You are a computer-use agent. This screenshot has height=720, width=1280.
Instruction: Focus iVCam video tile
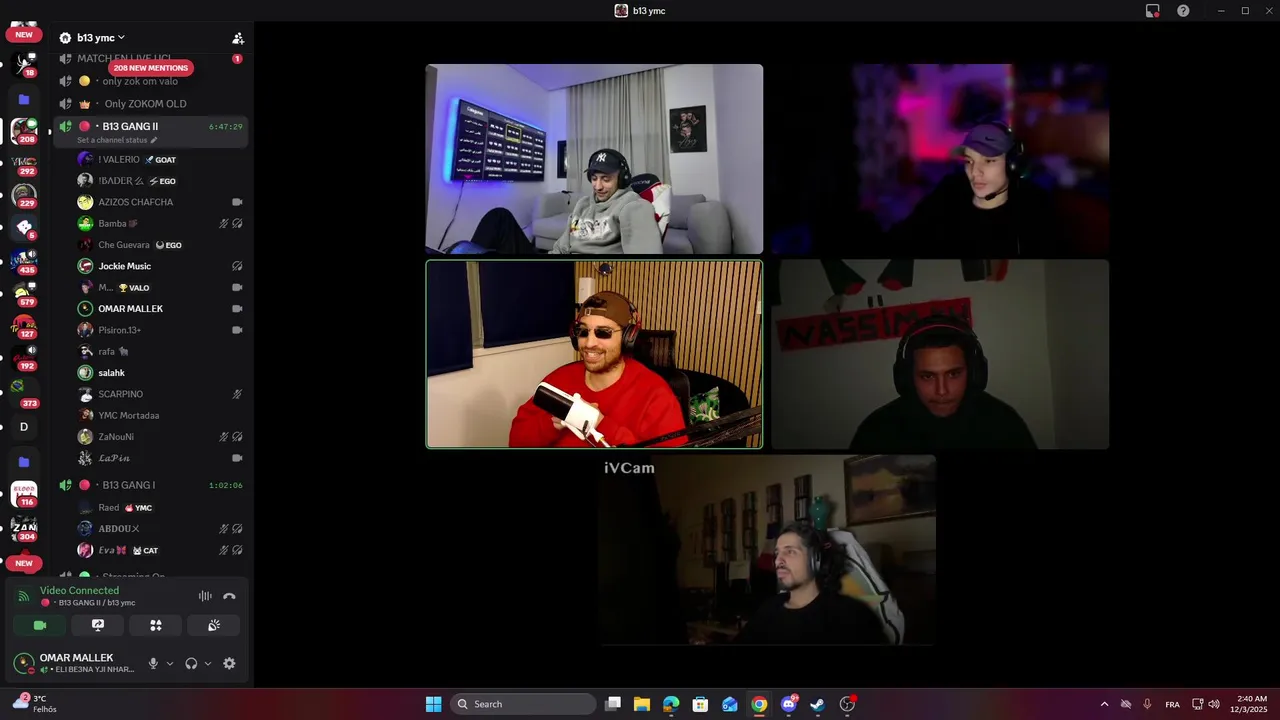tap(768, 550)
